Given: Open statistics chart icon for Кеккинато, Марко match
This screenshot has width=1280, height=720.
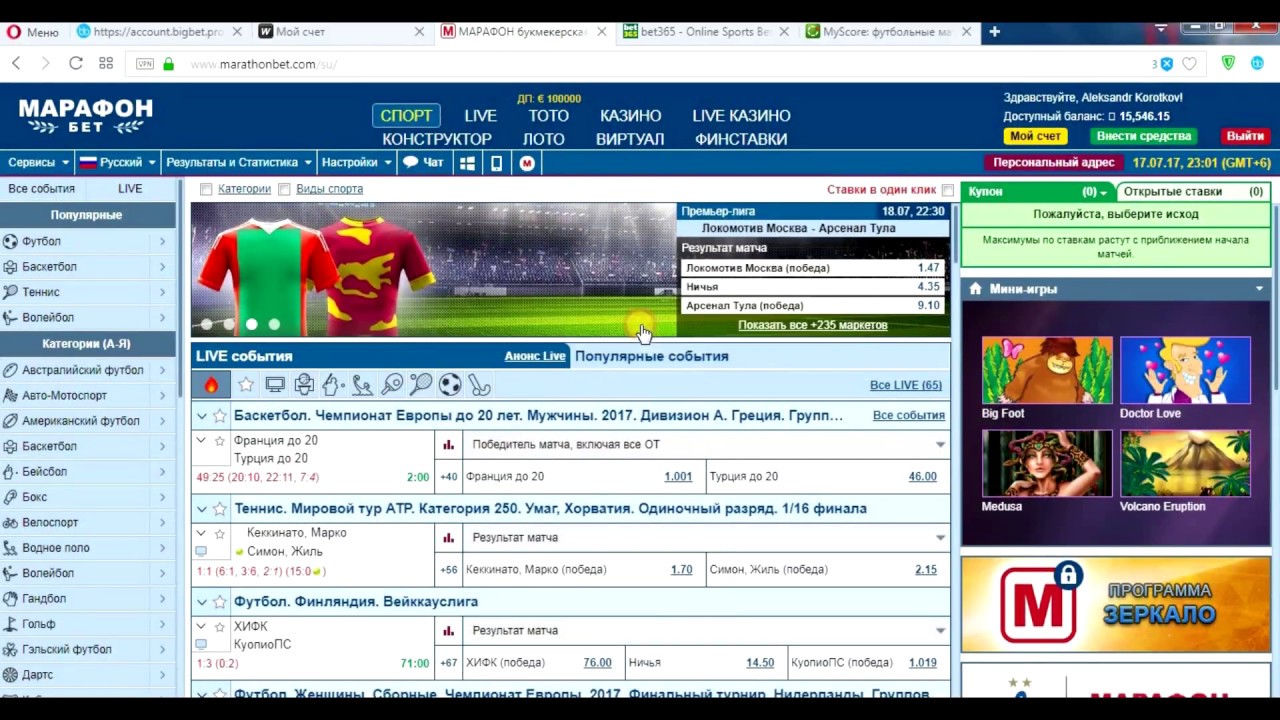Looking at the screenshot, I should pos(448,537).
